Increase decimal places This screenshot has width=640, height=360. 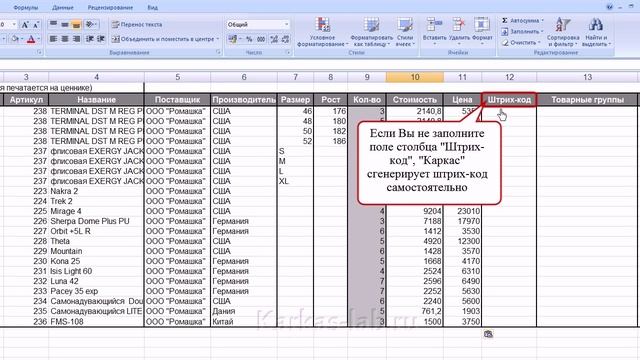pos(274,39)
